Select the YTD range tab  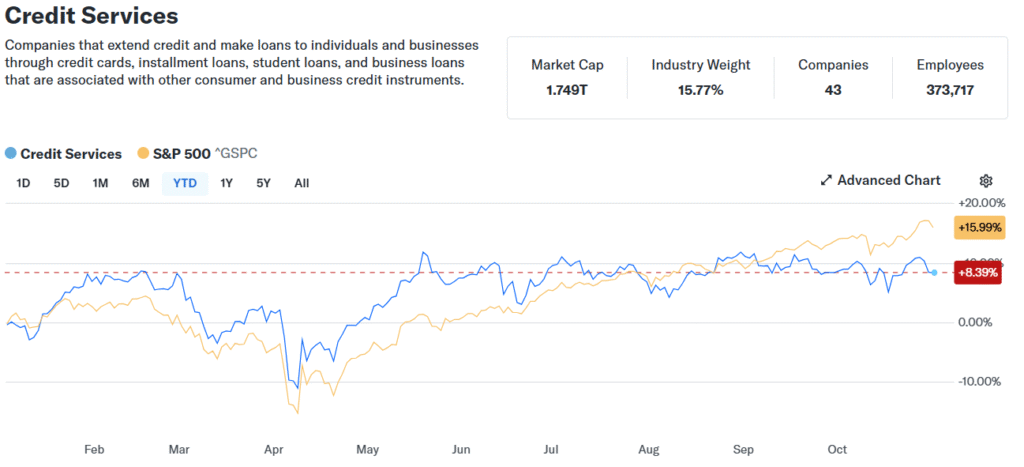pyautogui.click(x=185, y=183)
